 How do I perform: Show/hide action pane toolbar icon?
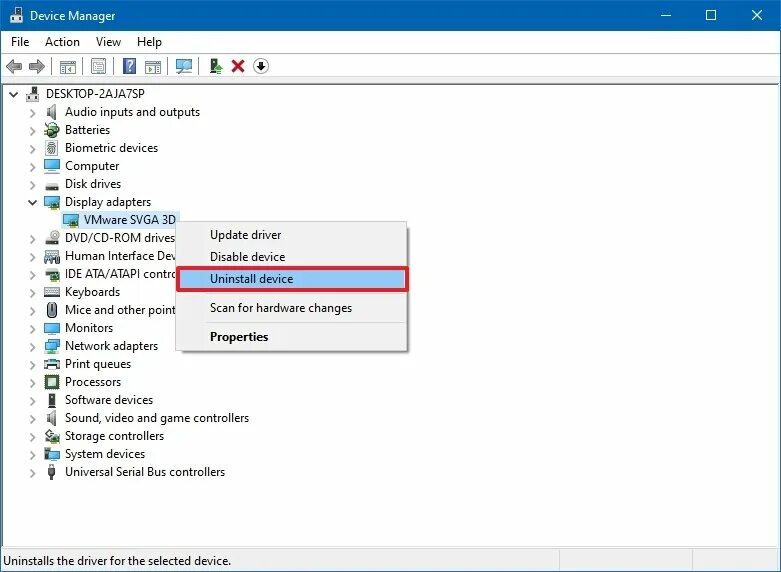tap(153, 66)
